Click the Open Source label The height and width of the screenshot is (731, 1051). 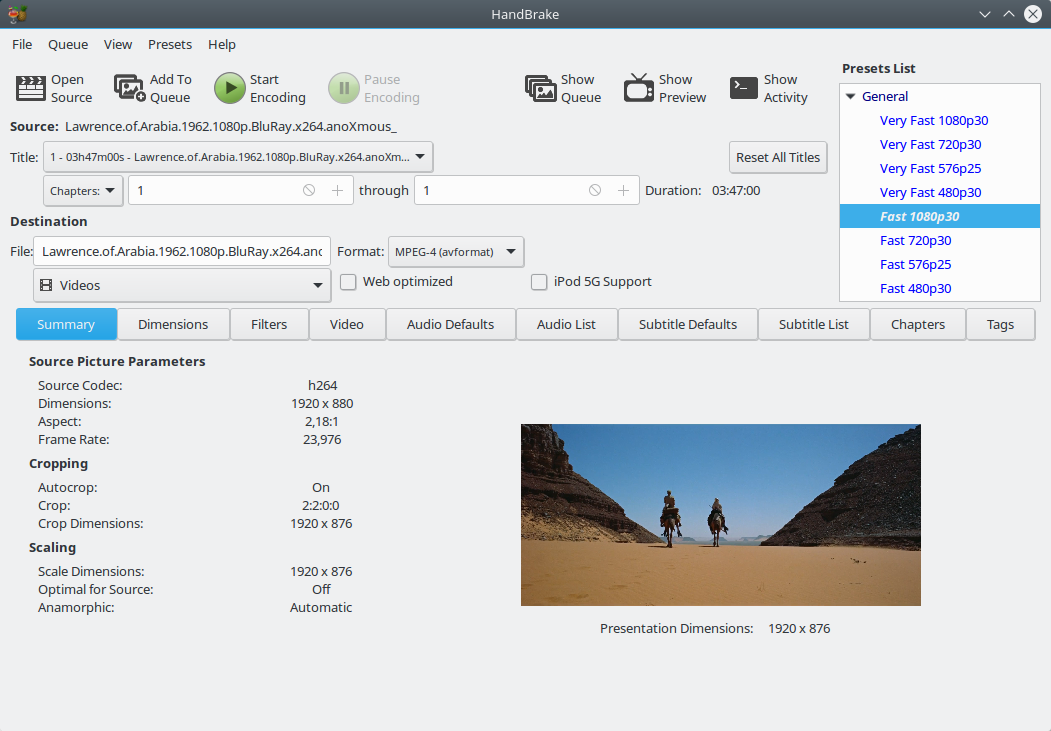point(72,88)
